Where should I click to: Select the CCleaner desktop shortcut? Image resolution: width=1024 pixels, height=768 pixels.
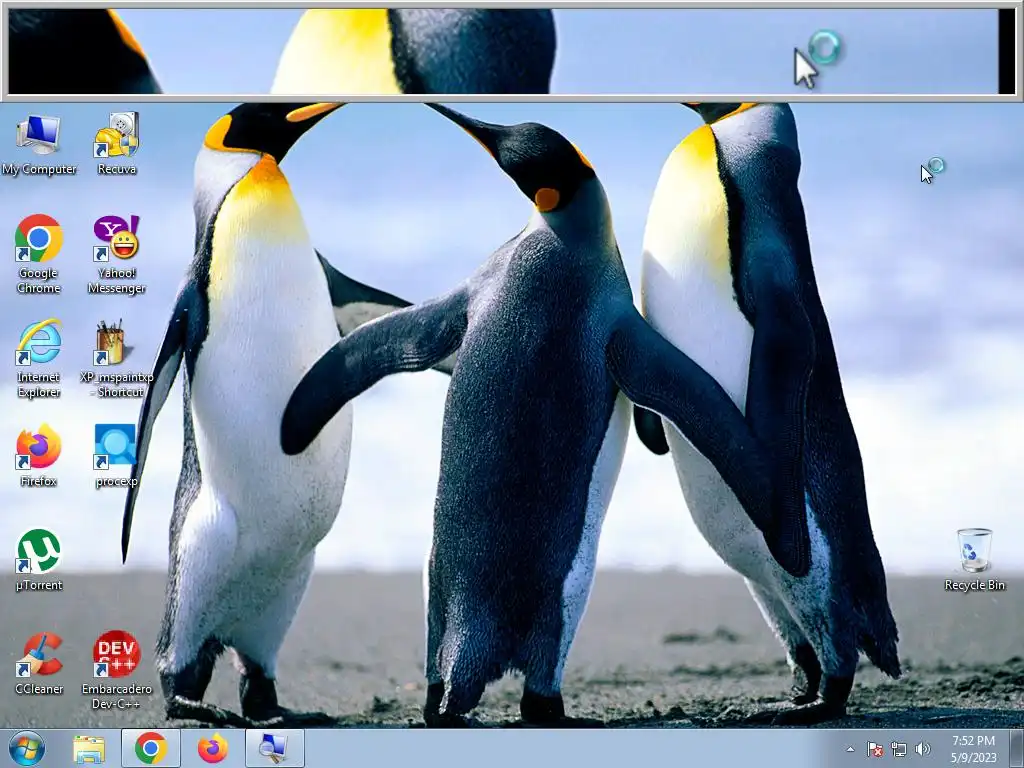tap(39, 664)
